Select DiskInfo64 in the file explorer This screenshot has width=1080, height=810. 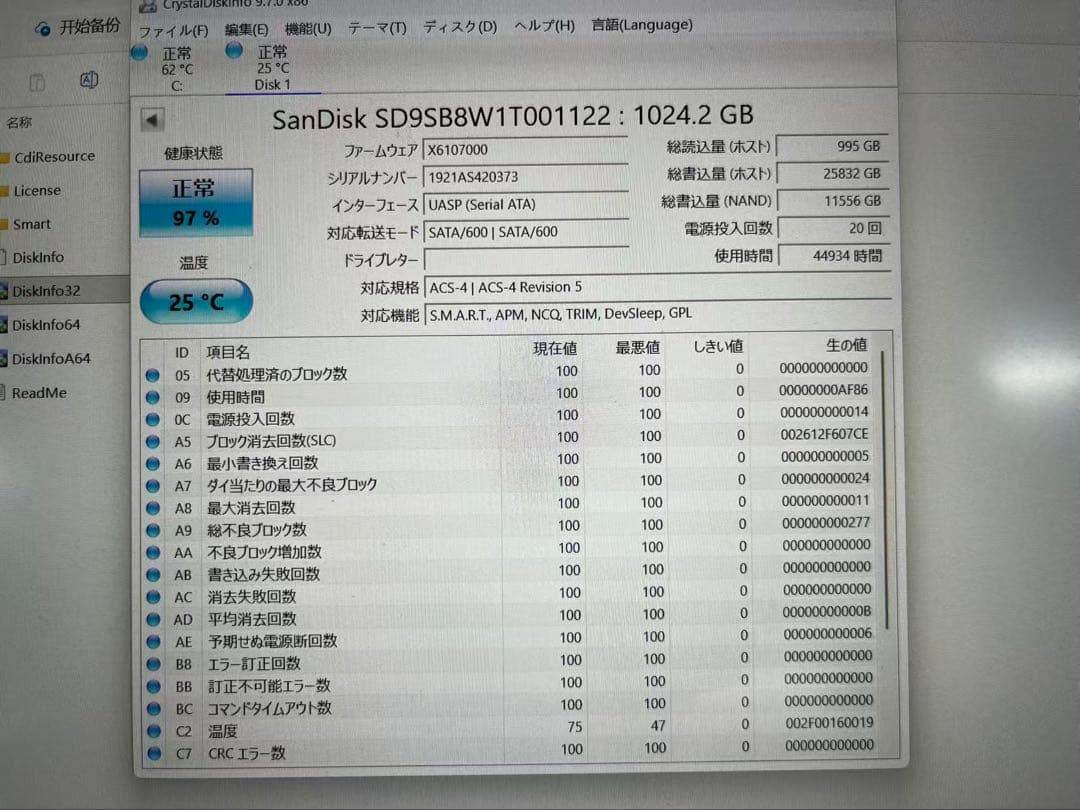tap(45, 325)
